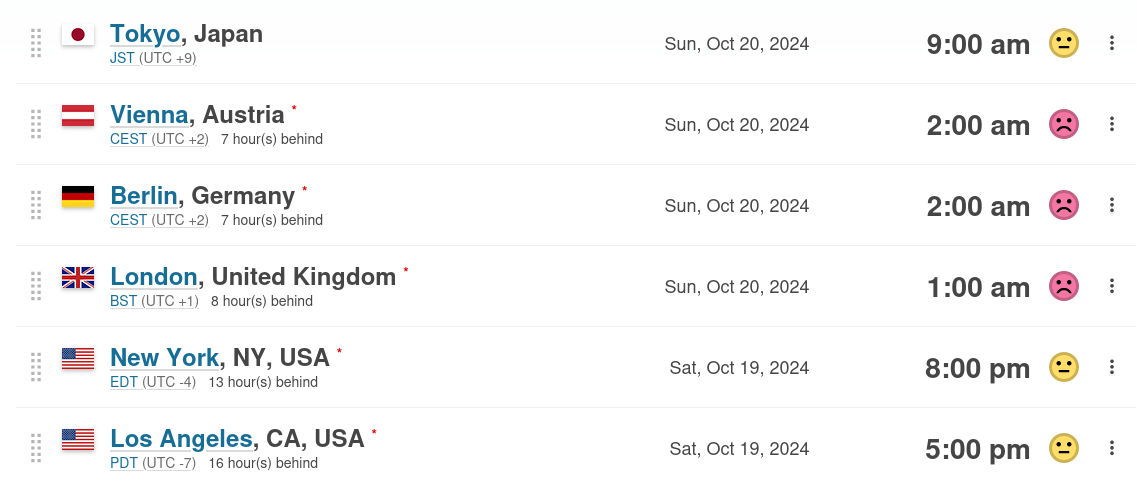Click the neutral face emoji for Los Angeles

pyautogui.click(x=1063, y=448)
